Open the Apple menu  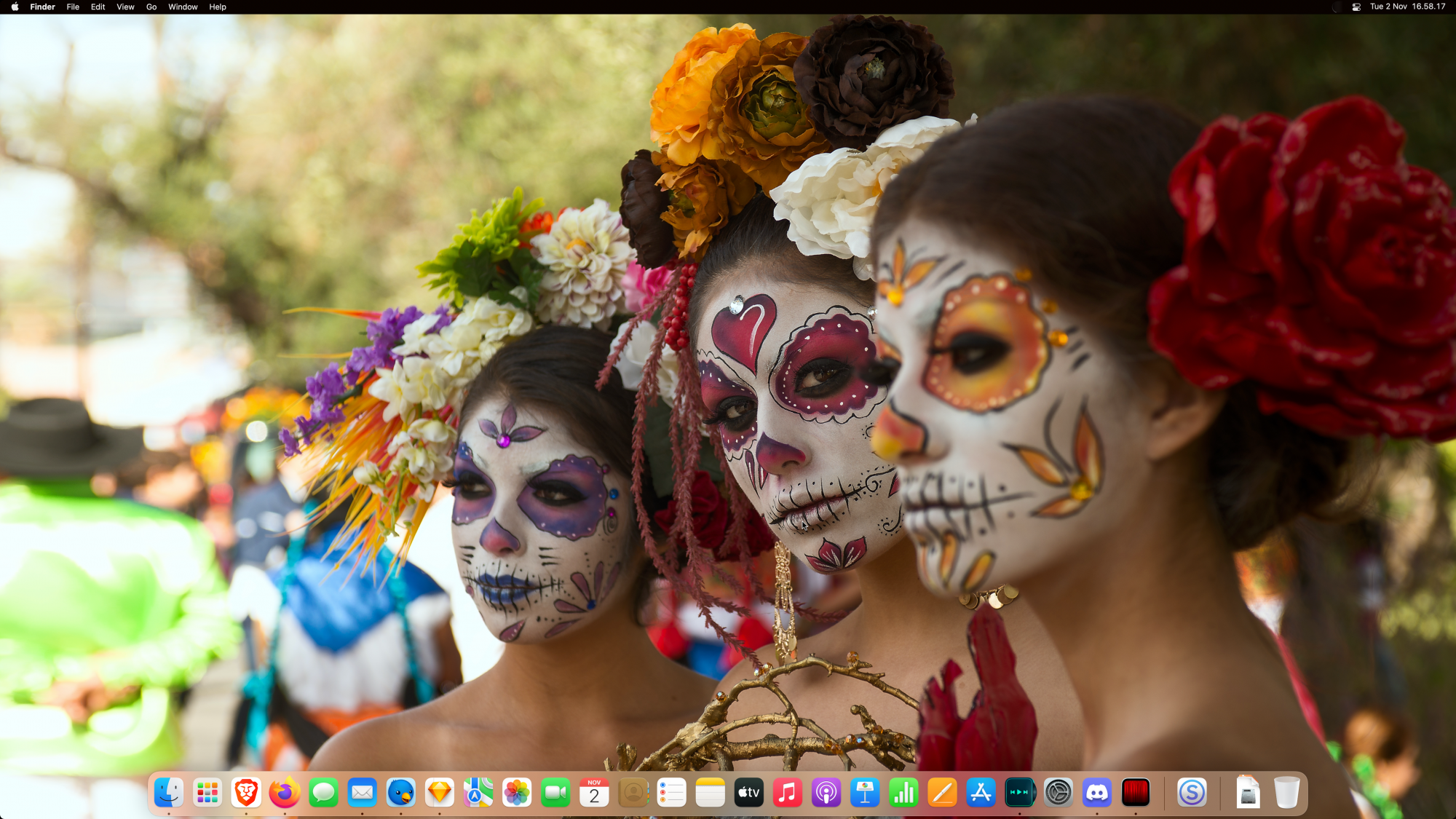point(15,7)
